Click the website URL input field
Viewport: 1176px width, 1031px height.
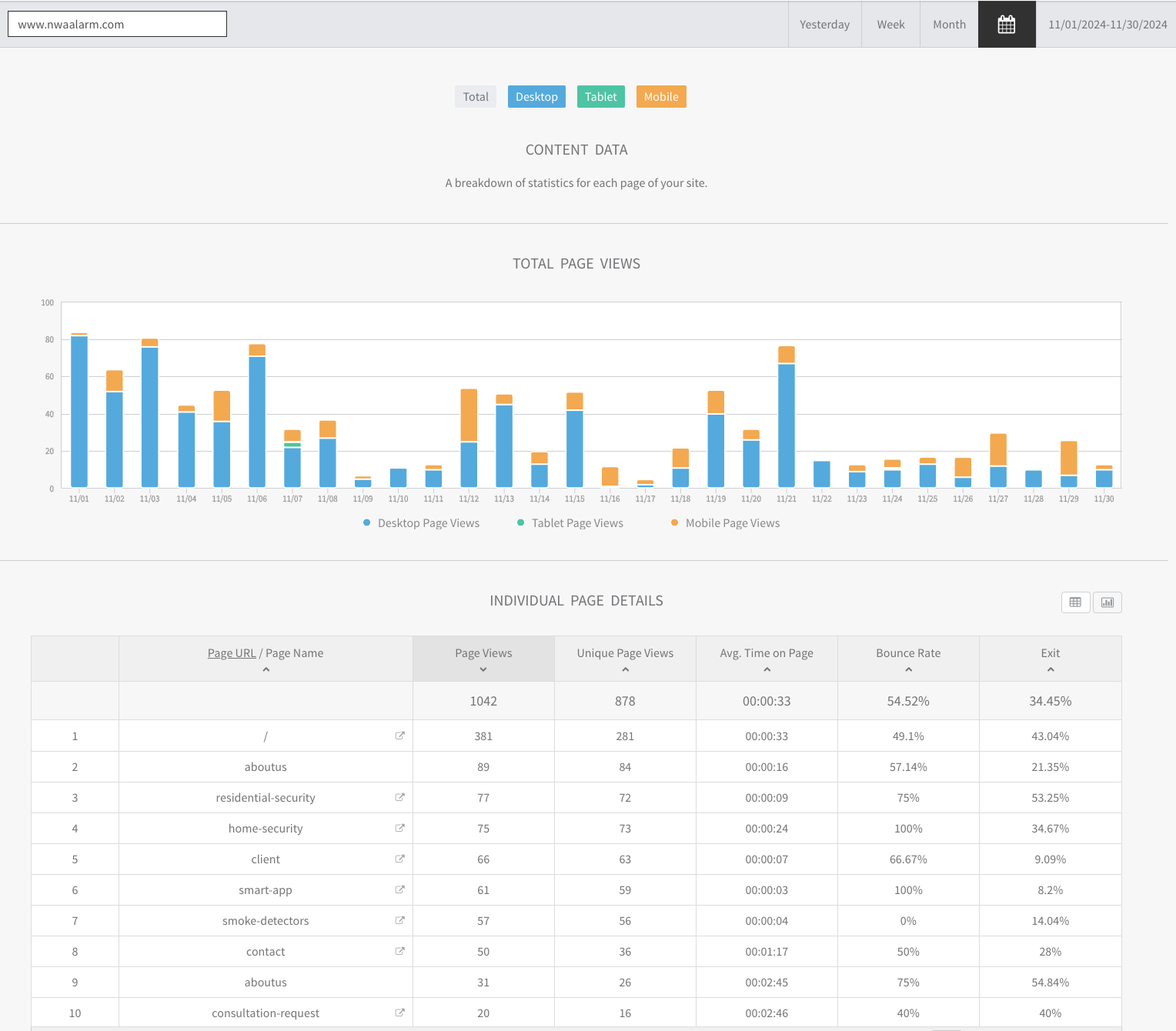117,24
